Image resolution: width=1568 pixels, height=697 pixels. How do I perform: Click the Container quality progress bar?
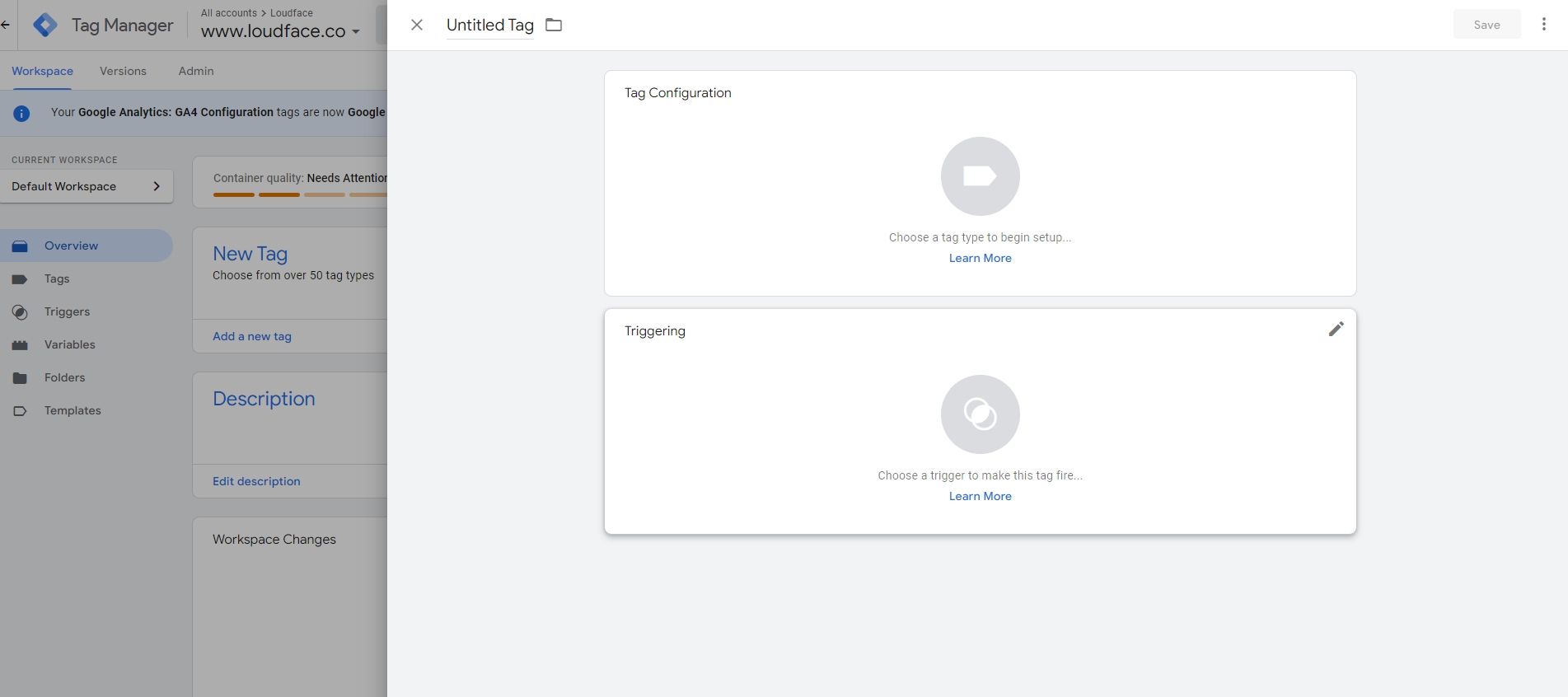click(300, 194)
